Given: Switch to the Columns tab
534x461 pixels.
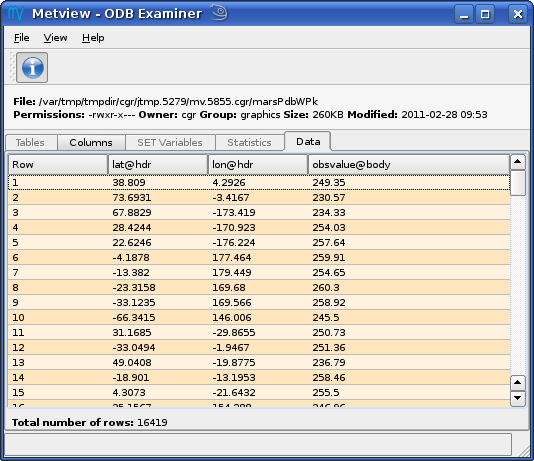Looking at the screenshot, I should click(91, 142).
